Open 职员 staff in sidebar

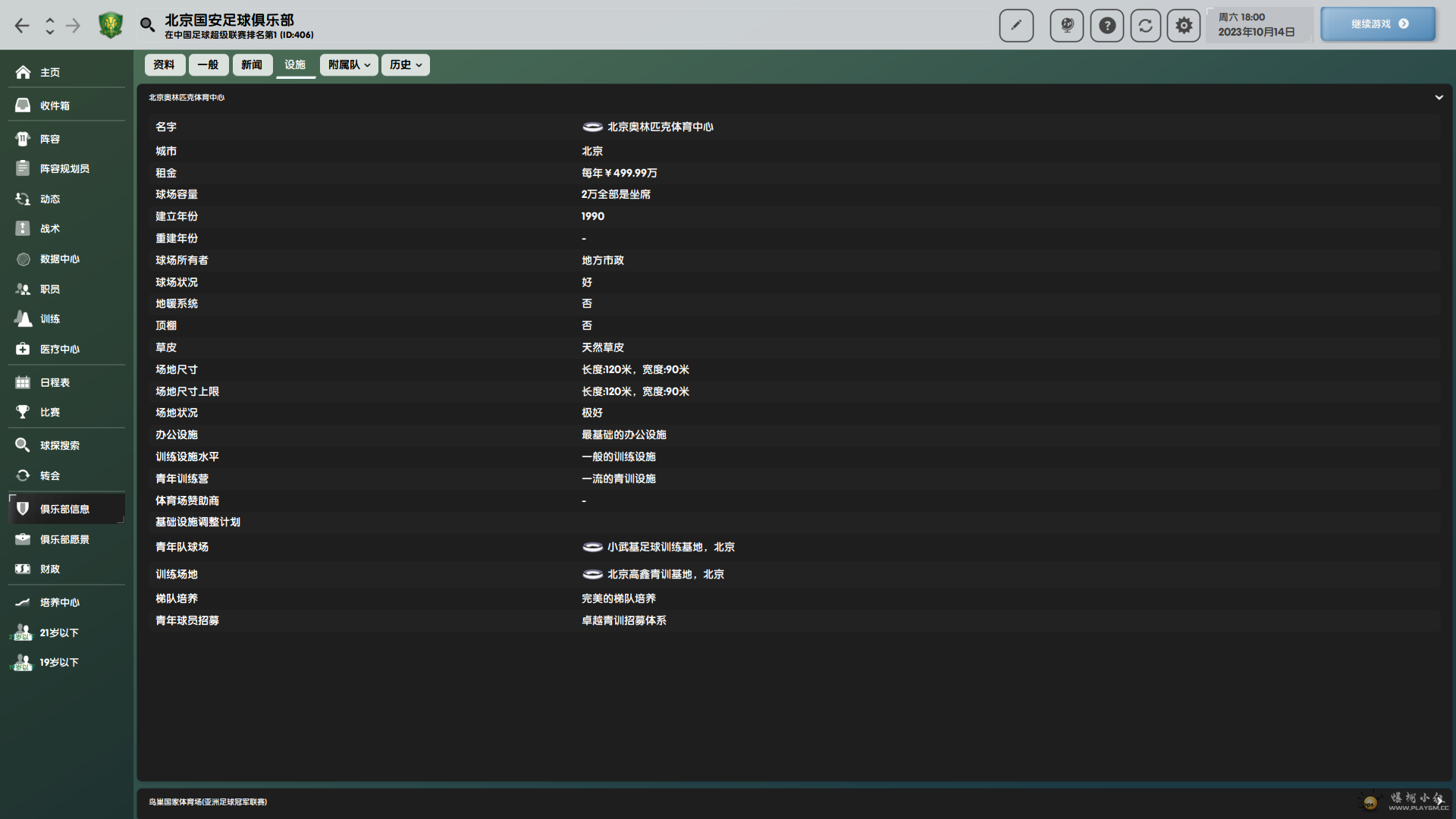pyautogui.click(x=67, y=289)
